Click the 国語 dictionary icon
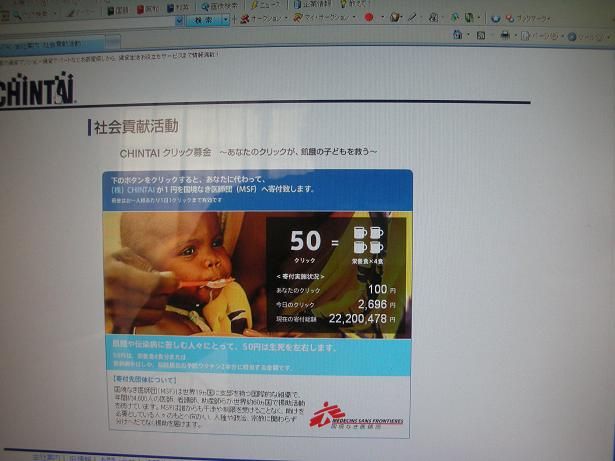 pyautogui.click(x=118, y=10)
